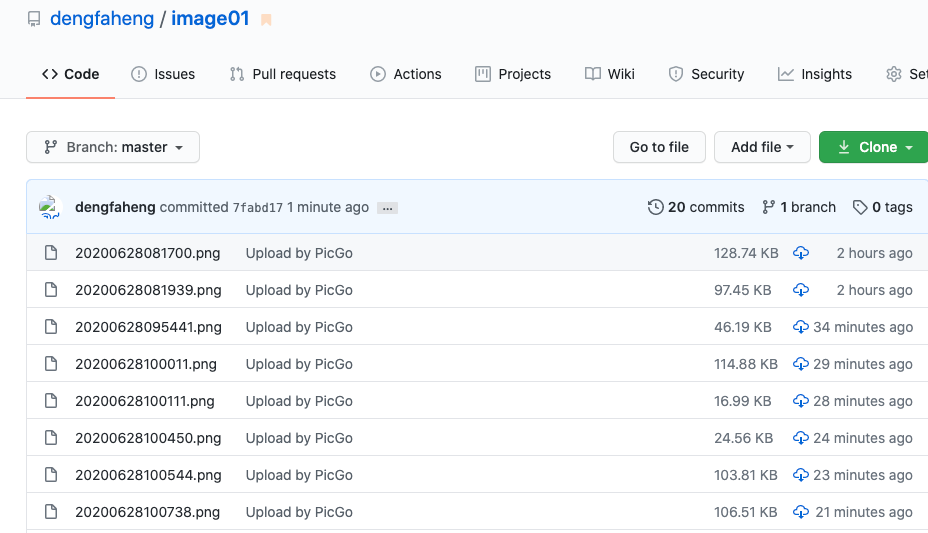This screenshot has width=928, height=533.
Task: Click the orange bookmark icon after image01
Action: 266,20
